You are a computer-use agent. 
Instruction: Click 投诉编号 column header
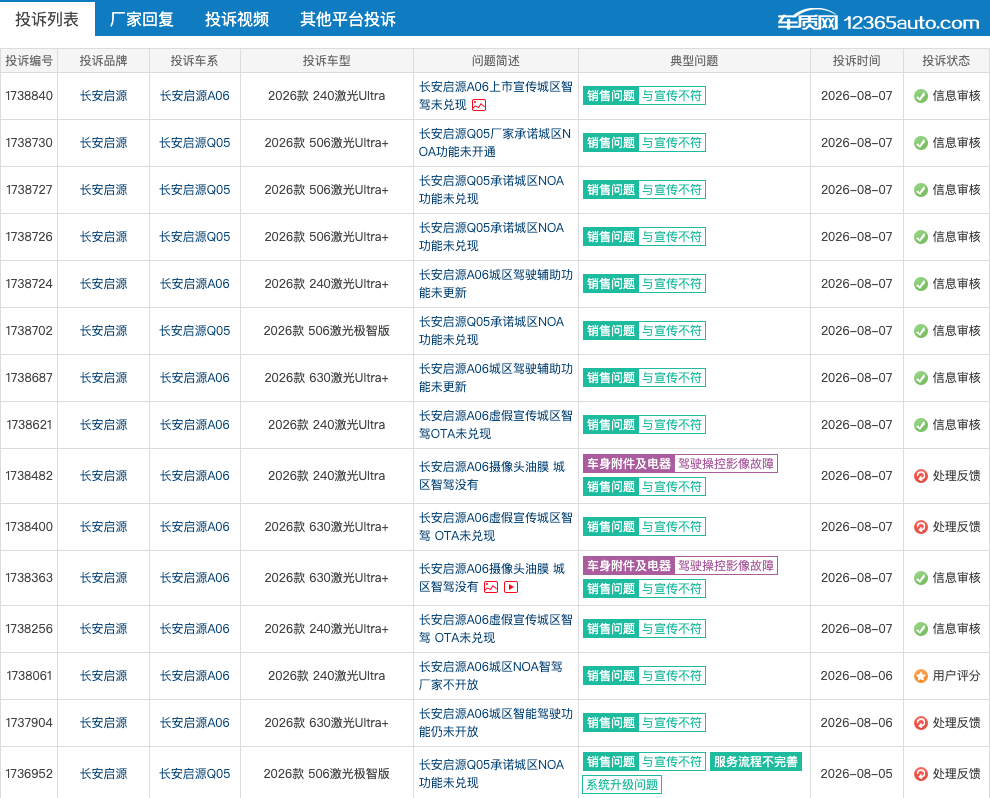tap(29, 61)
